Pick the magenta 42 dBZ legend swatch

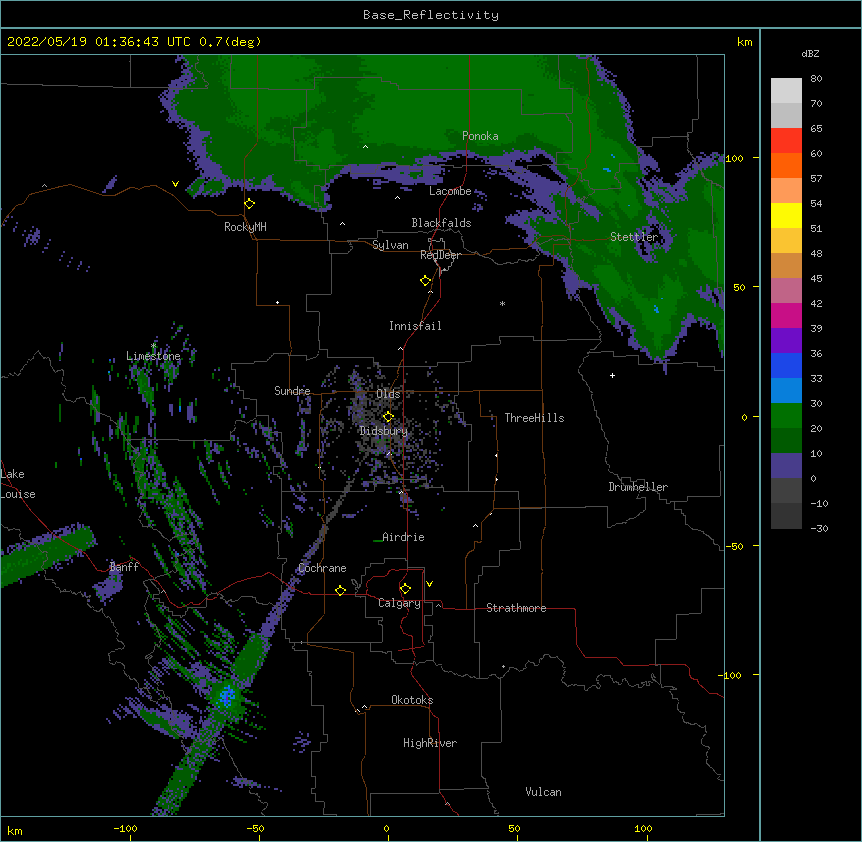(x=786, y=315)
